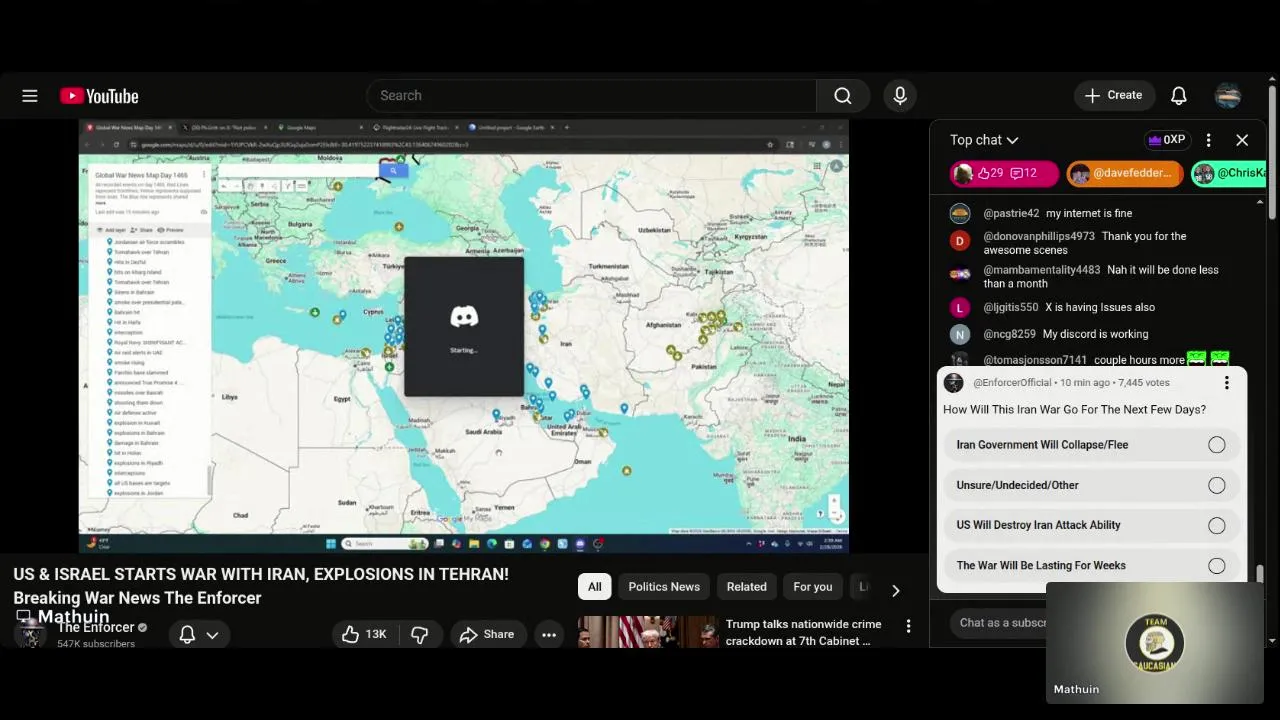Open the 0XP crown badge

[x=1167, y=140]
